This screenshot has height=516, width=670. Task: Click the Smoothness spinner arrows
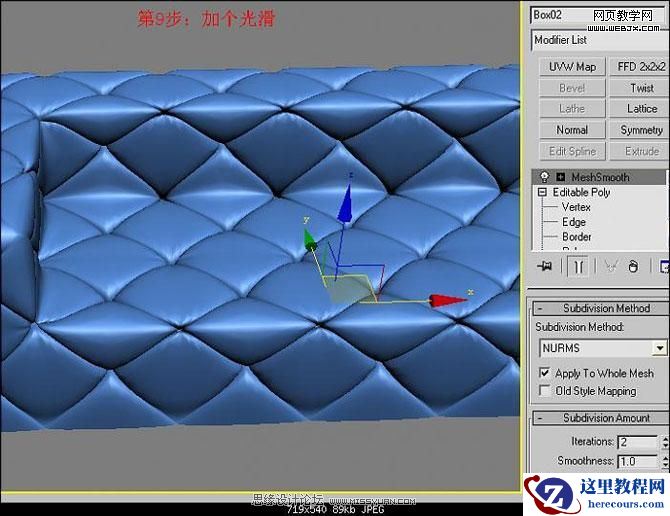(x=665, y=461)
